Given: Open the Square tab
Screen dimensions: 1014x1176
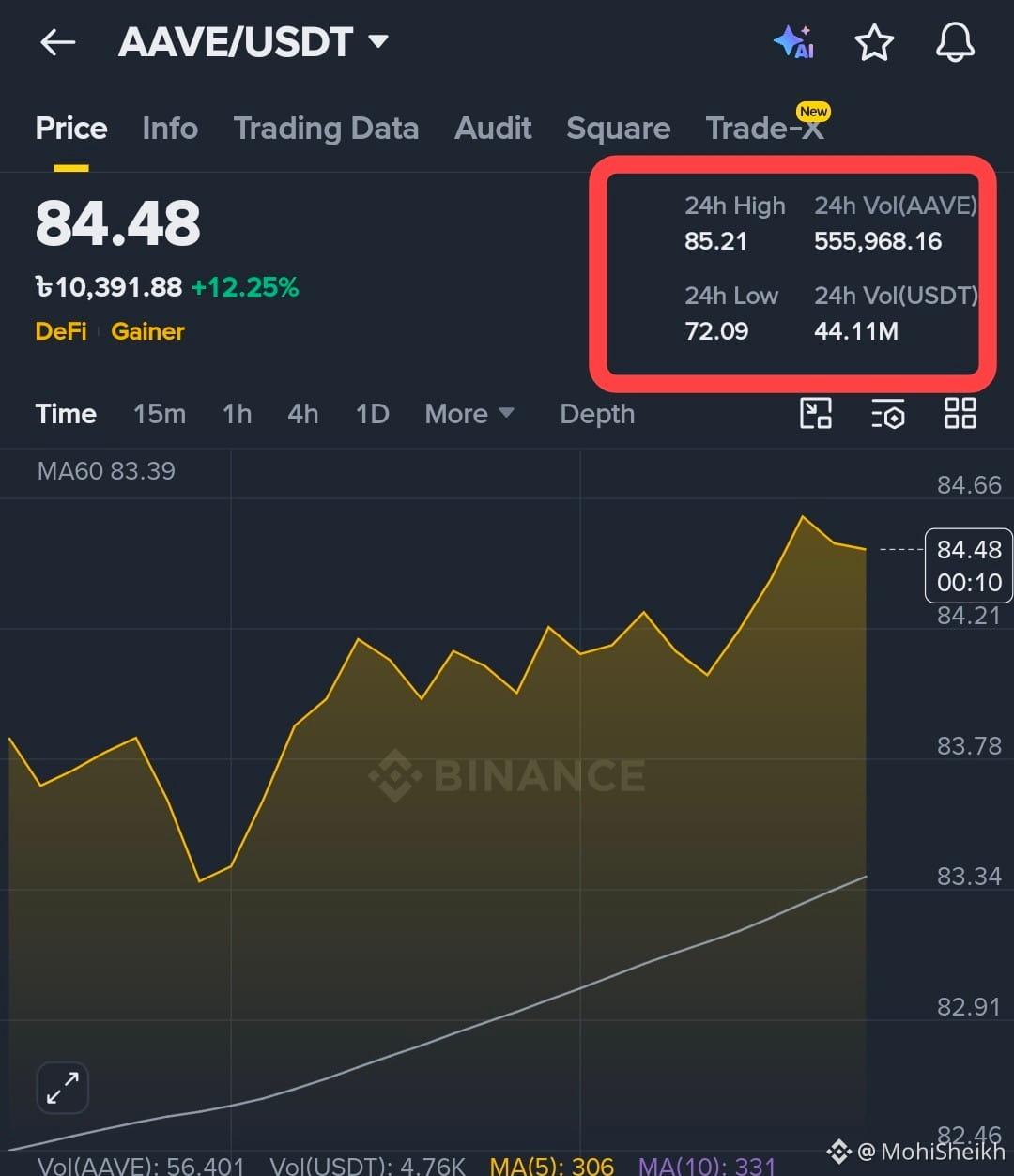Looking at the screenshot, I should pos(618,129).
